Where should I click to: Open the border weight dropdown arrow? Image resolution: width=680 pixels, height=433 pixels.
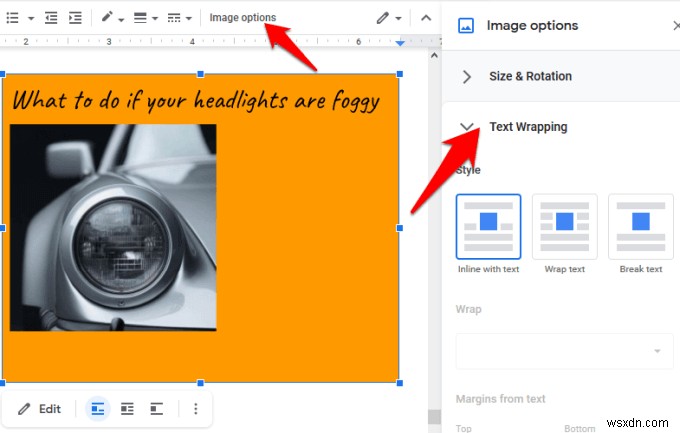pos(155,18)
